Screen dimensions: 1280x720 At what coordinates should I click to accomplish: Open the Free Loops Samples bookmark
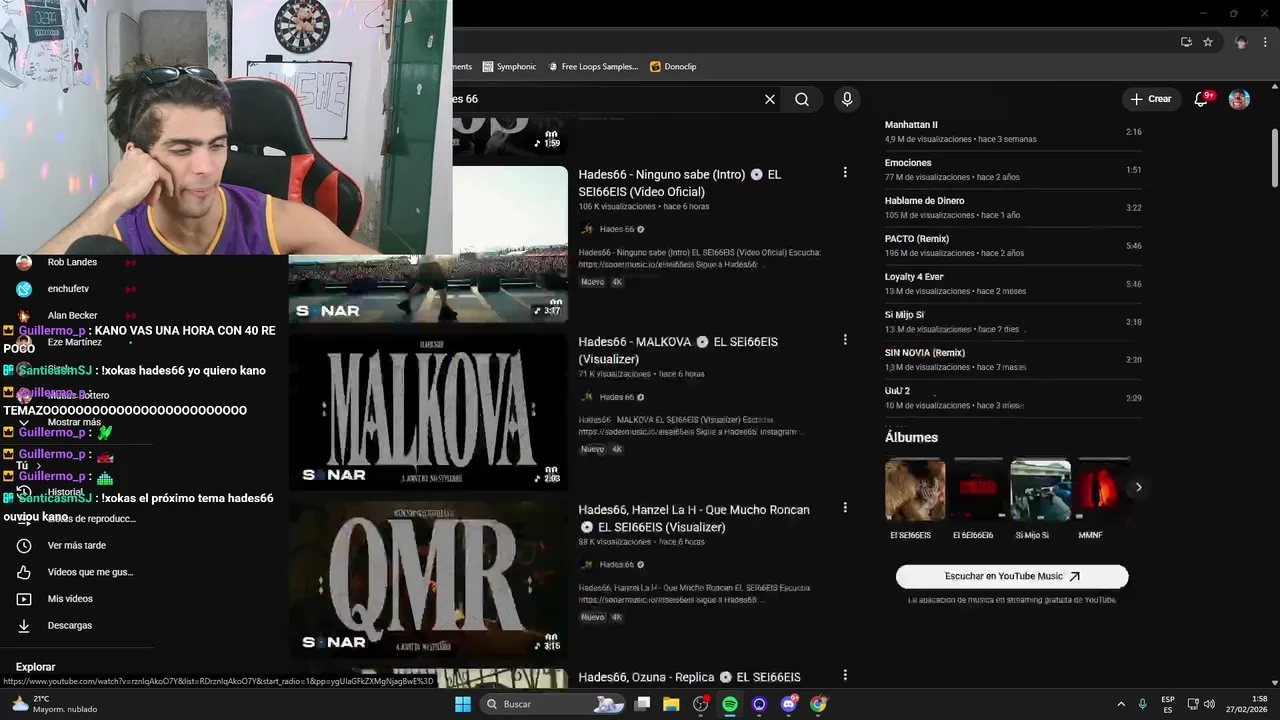click(x=593, y=67)
